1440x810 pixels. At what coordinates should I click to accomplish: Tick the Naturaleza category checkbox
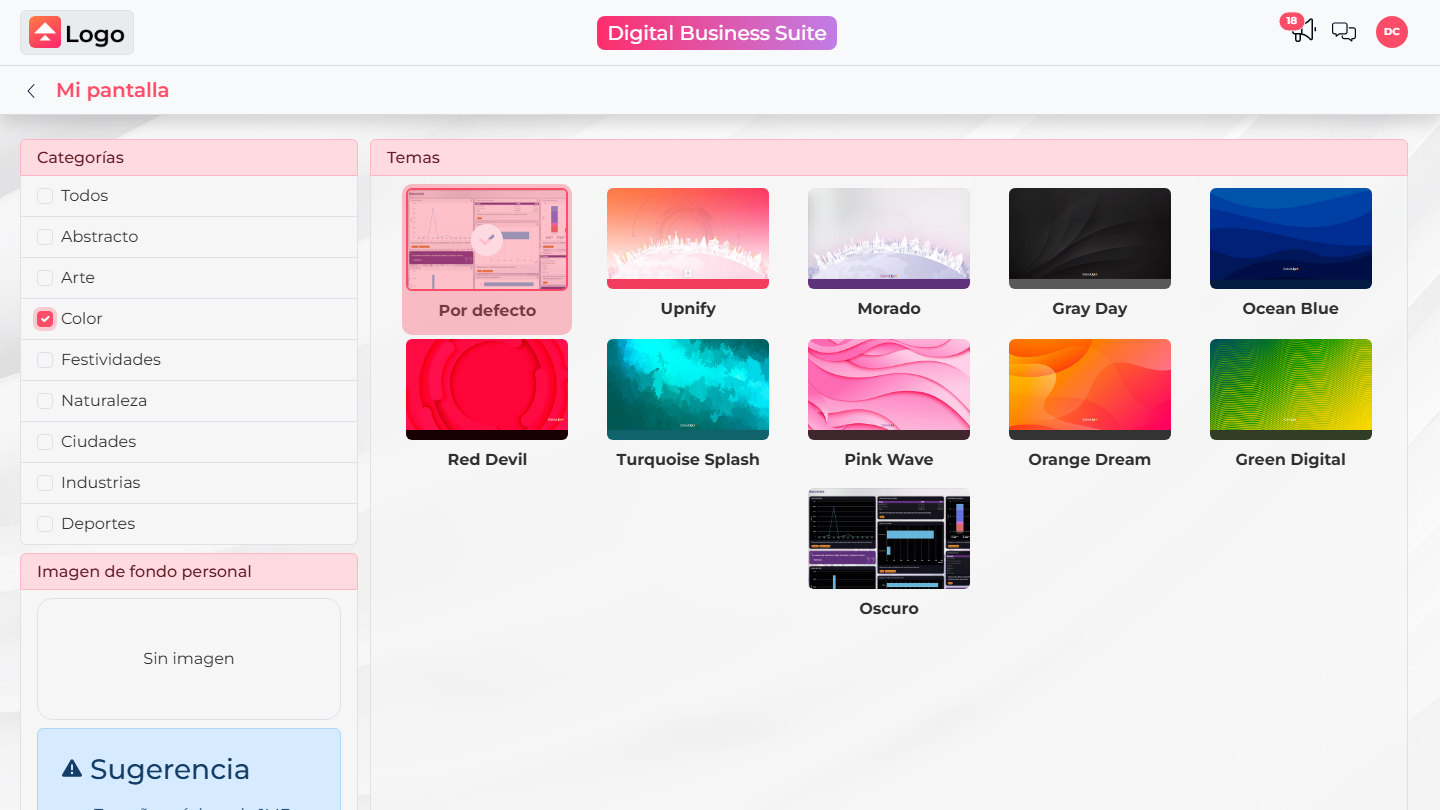point(45,401)
